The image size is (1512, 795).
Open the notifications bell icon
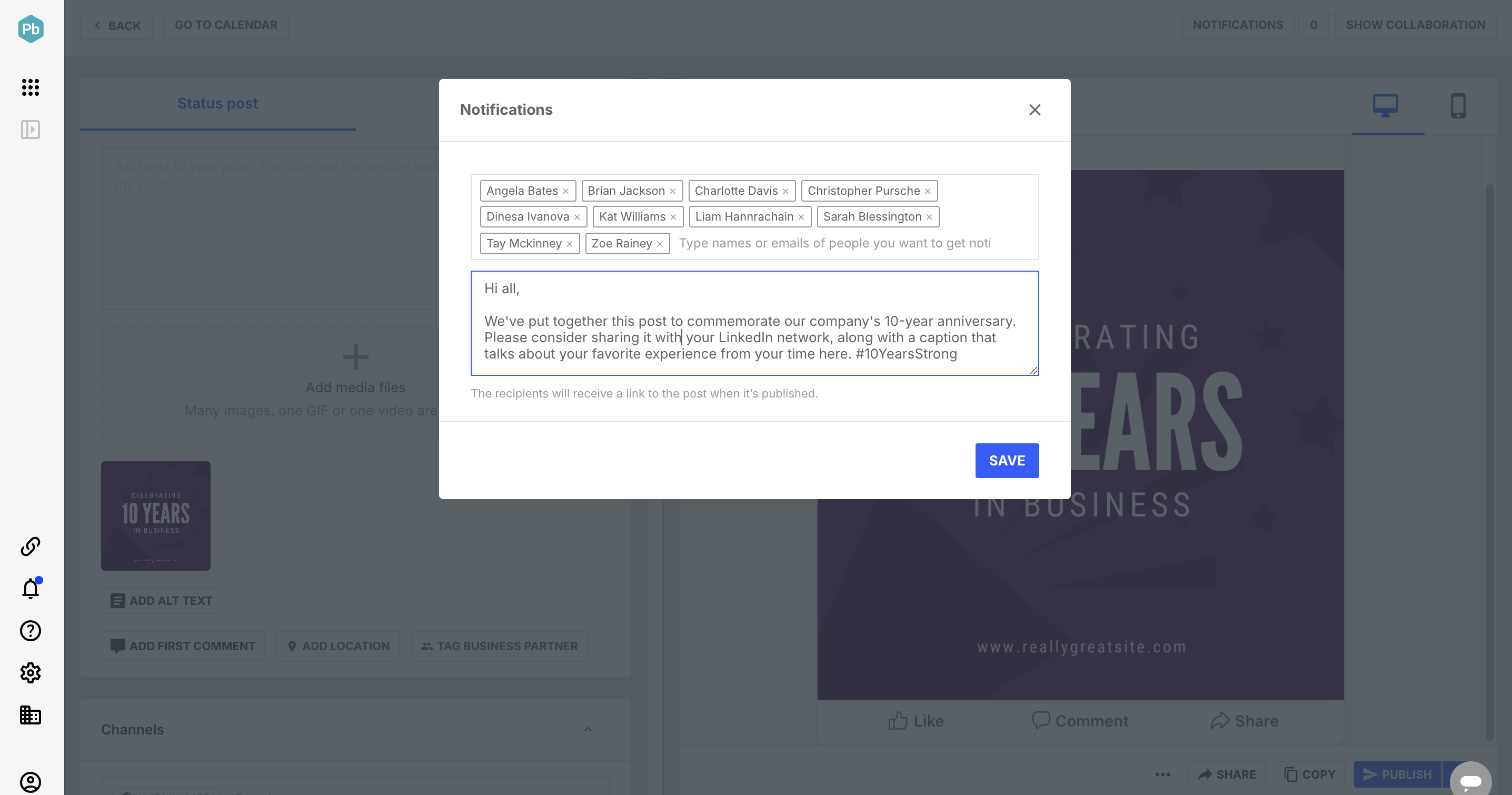[x=31, y=588]
